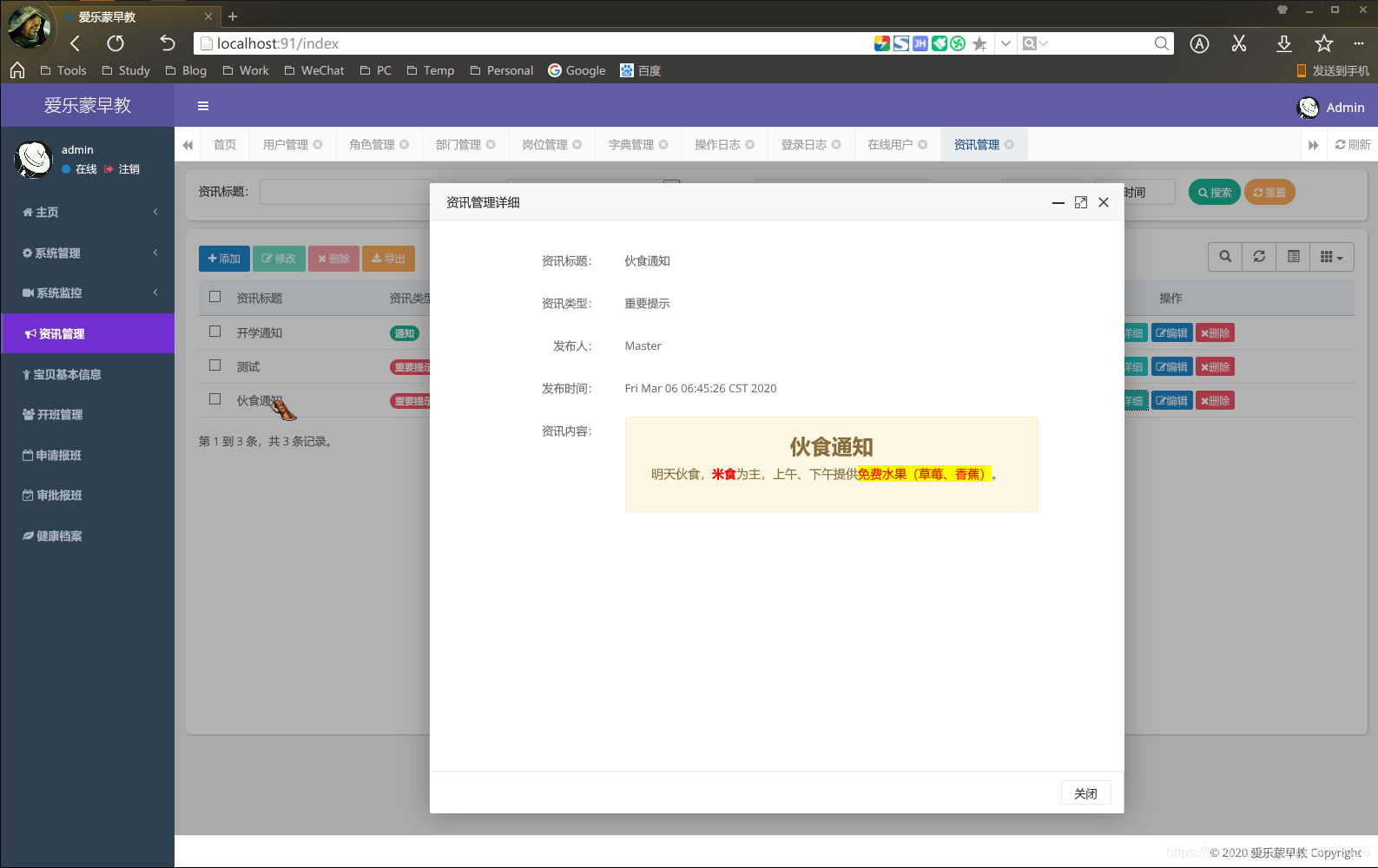Close the 在线用户 tab via its x icon
This screenshot has height=868, width=1378.
click(x=923, y=144)
